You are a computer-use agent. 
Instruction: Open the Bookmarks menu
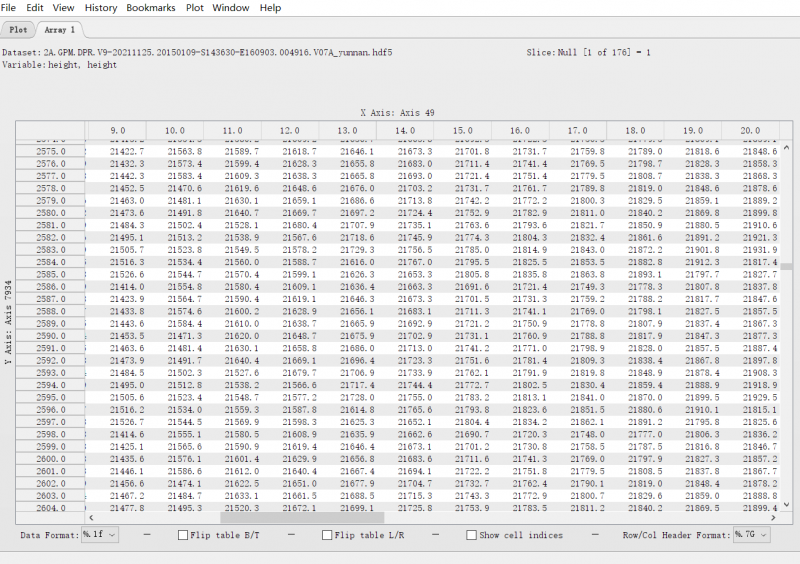point(150,8)
